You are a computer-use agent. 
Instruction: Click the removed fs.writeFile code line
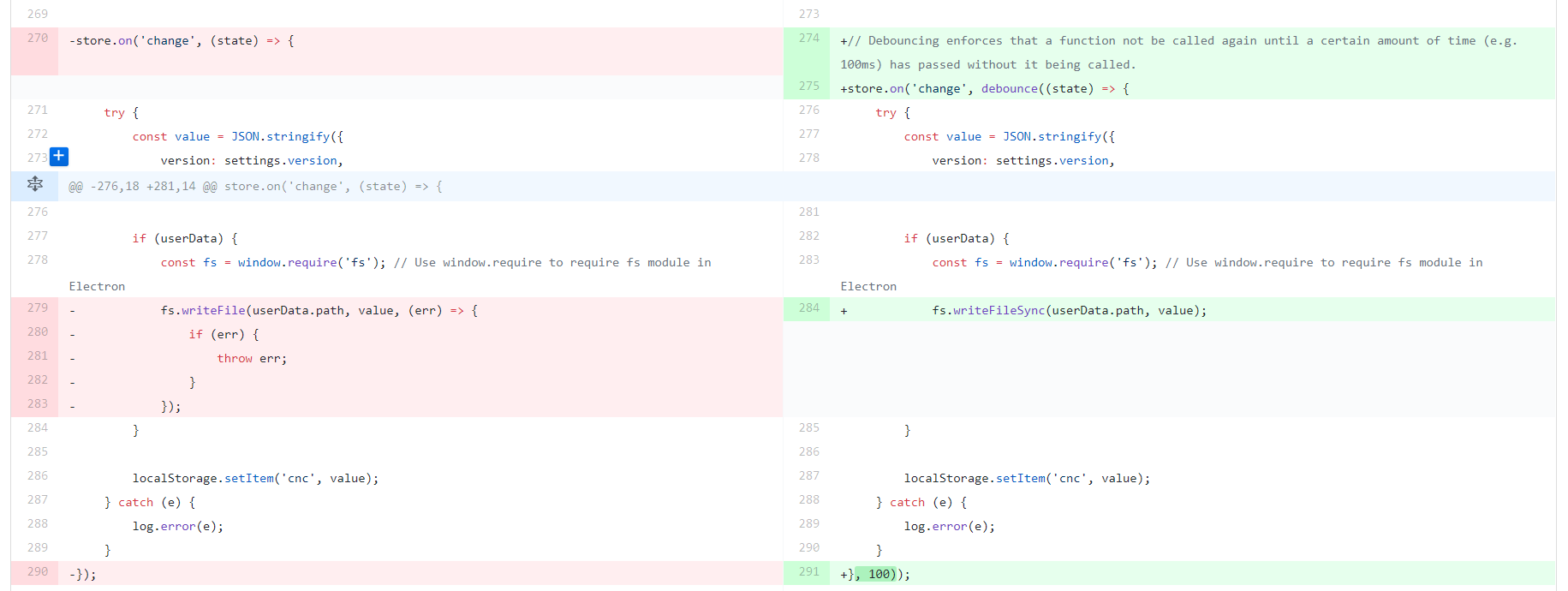click(319, 311)
